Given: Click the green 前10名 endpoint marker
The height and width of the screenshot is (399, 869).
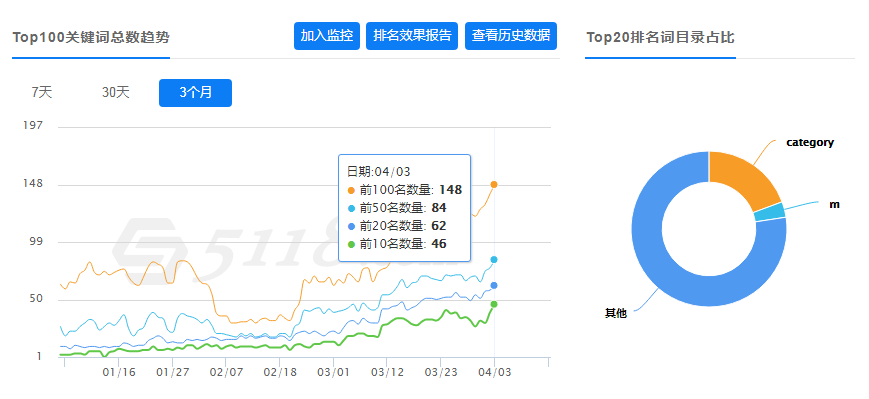Looking at the screenshot, I should pos(494,304).
